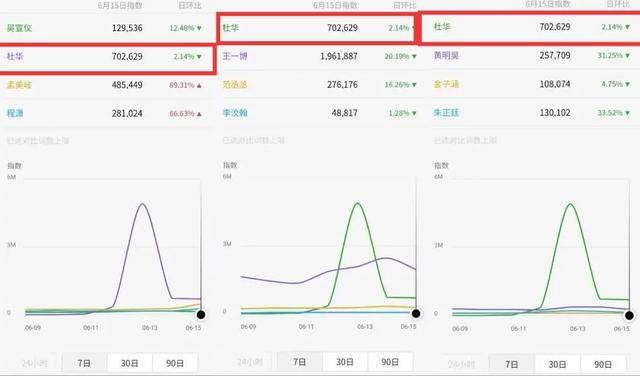Click the 4.75% daily change for 金子涵
640x376 pixels.
point(616,84)
